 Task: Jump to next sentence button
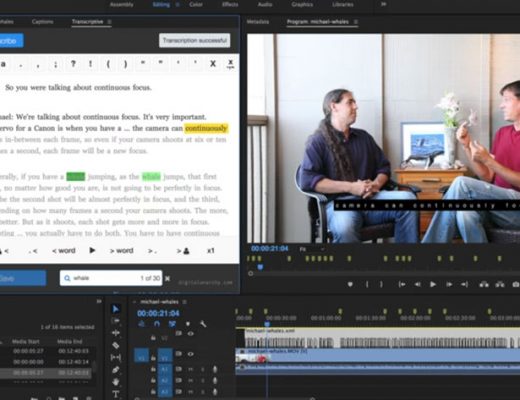pos(152,251)
